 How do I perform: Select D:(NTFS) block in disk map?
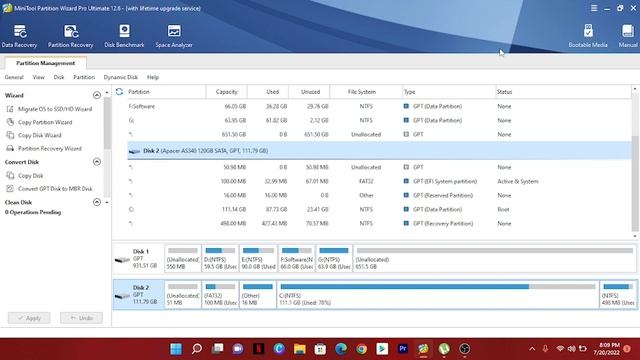pos(220,258)
